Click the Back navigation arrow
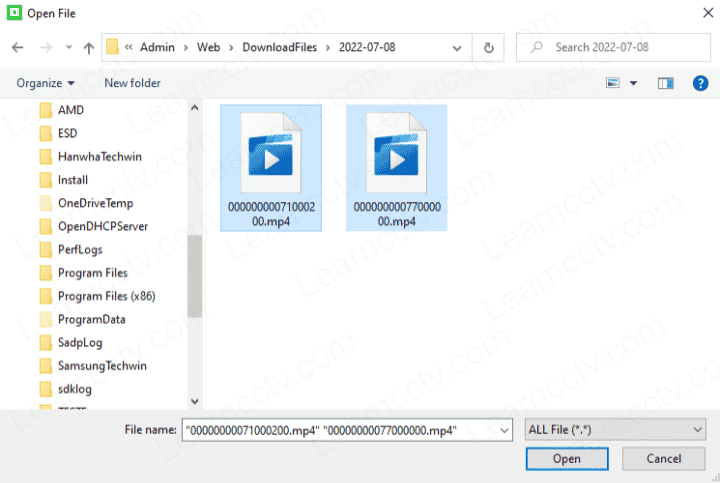This screenshot has height=483, width=720. pos(18,47)
